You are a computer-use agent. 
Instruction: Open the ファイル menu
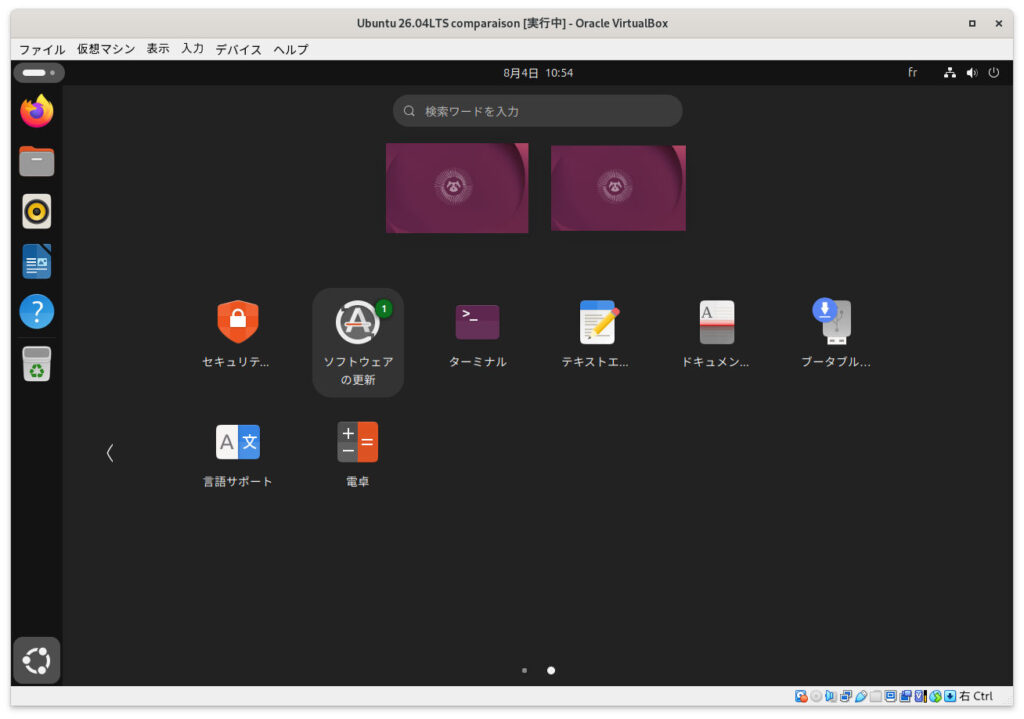pos(42,49)
